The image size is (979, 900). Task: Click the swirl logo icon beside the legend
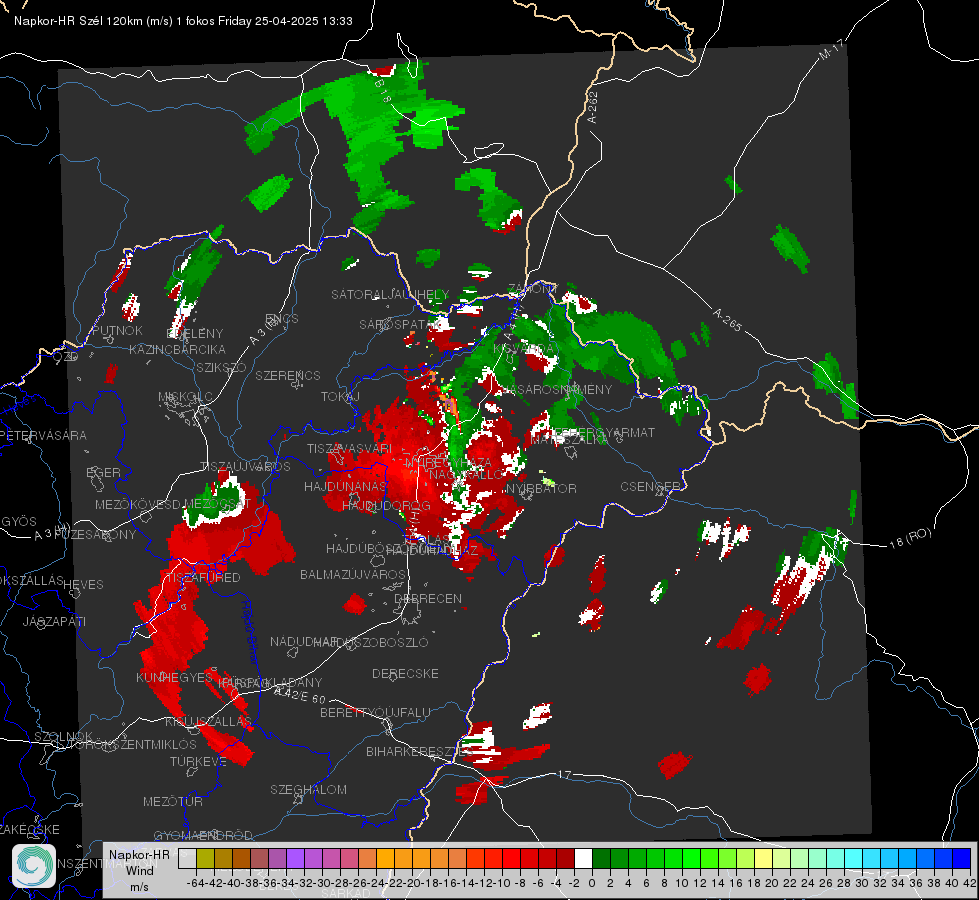pos(34,866)
